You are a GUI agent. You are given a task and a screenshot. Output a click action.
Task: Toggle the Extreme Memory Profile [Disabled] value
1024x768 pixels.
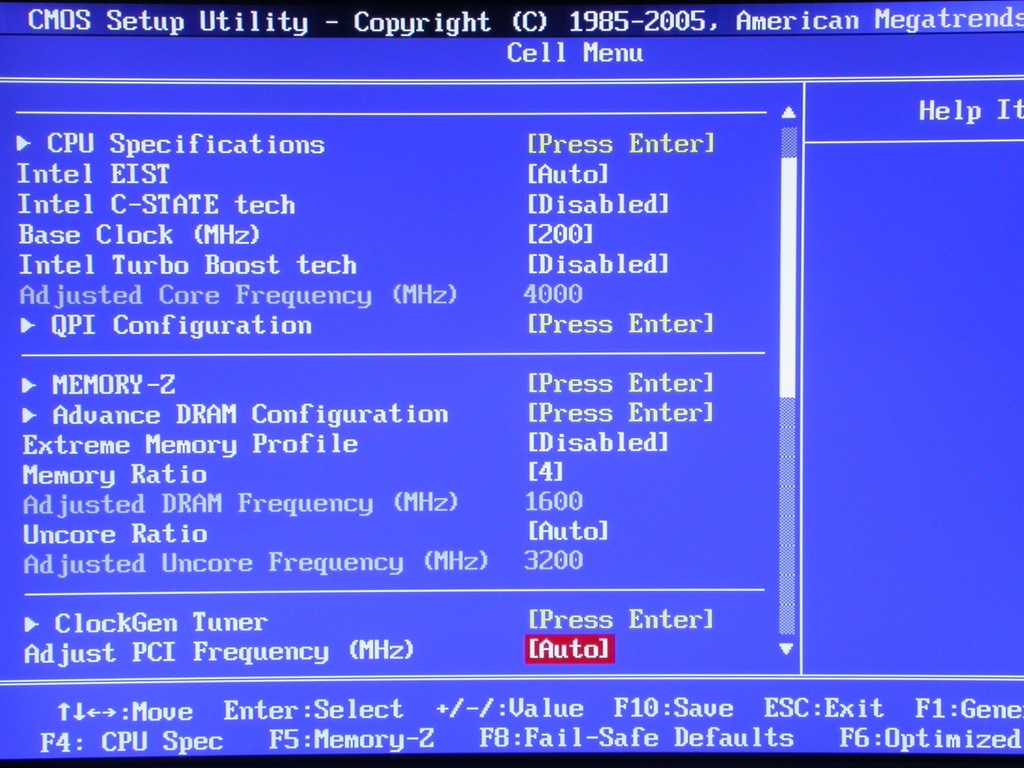click(x=598, y=443)
